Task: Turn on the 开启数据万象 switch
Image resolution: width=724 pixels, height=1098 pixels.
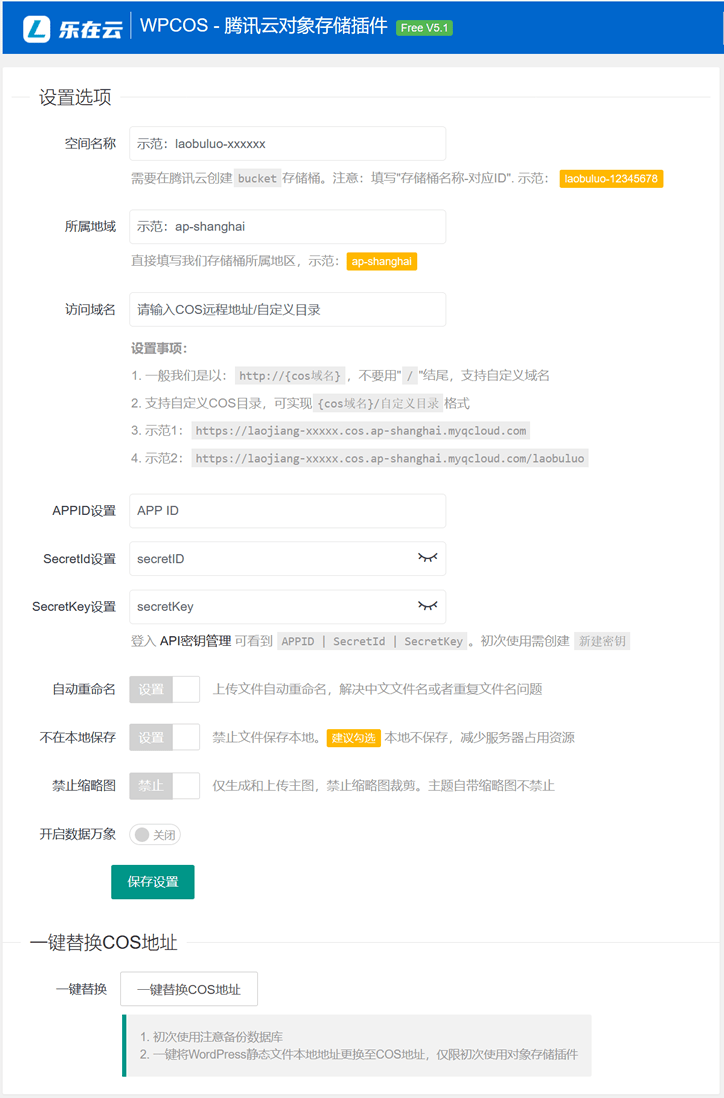Action: [155, 835]
